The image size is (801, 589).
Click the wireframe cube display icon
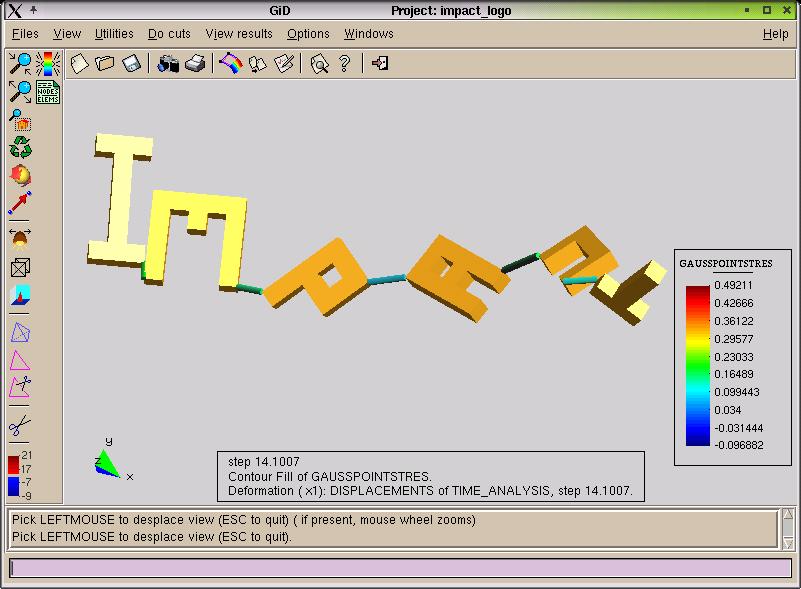(20, 267)
